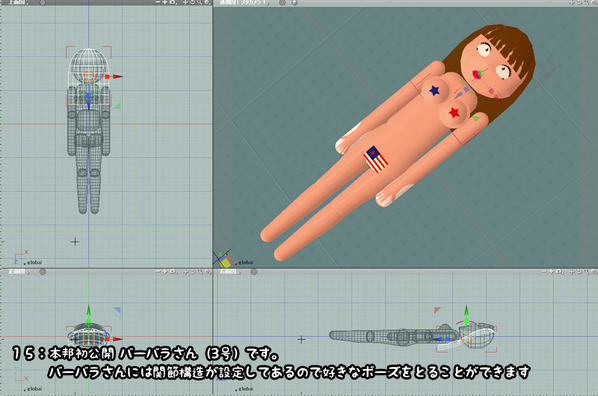
Task: Click the zoom magnifier icon in top view header
Action: 200,2
